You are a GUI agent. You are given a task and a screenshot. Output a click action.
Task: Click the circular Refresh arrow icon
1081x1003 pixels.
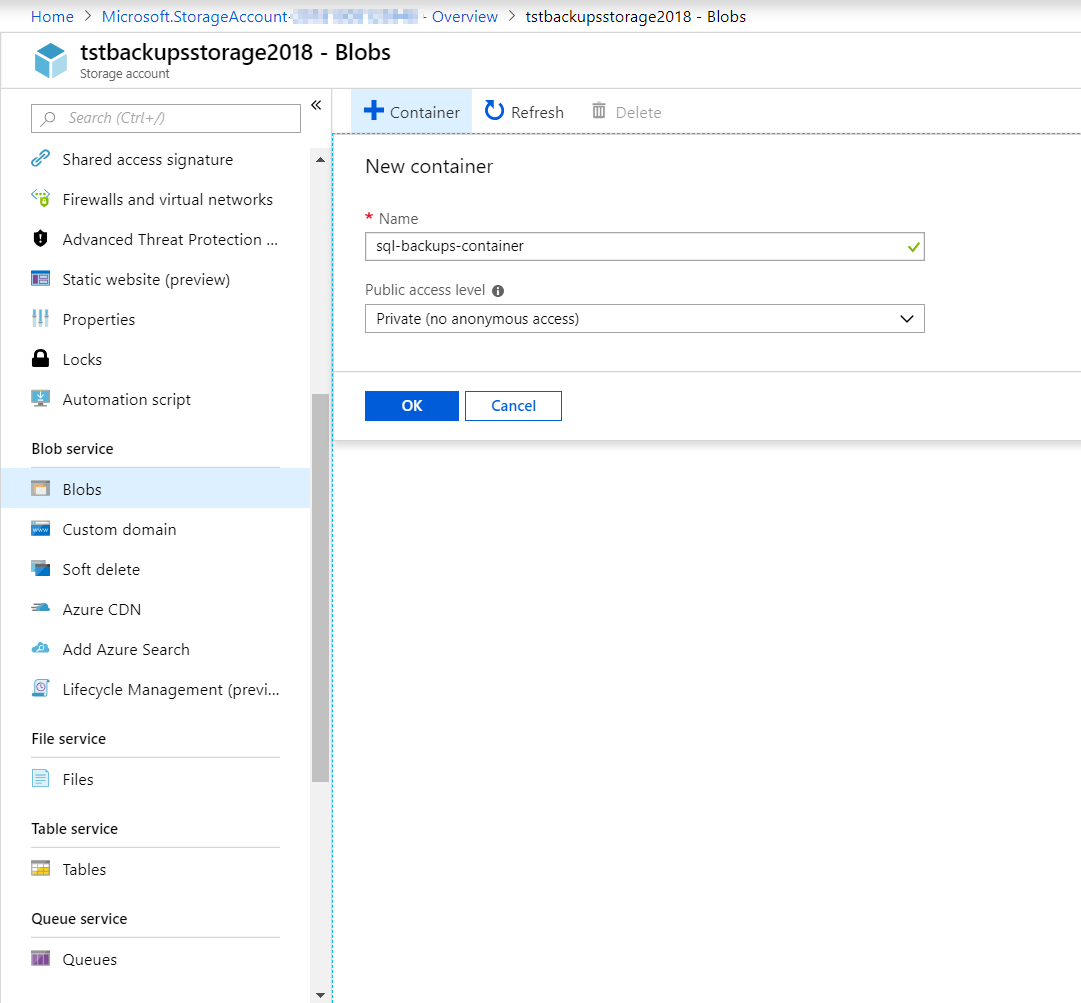[494, 110]
